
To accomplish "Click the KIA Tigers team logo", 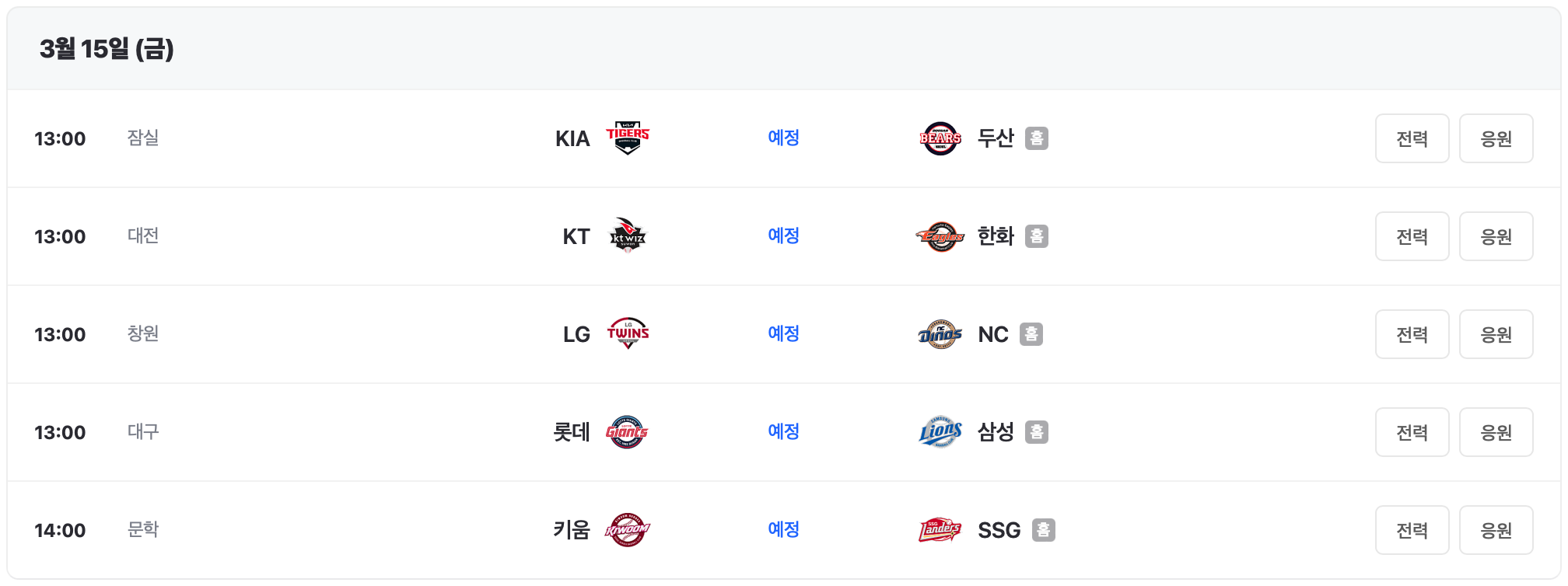I will click(x=627, y=138).
